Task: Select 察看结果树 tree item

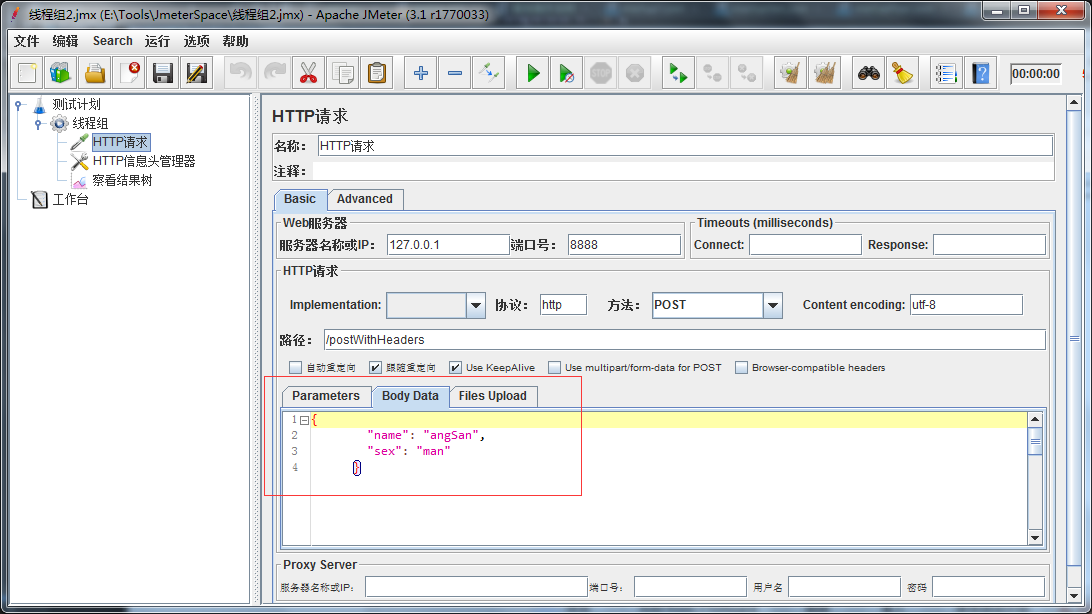Action: coord(122,180)
